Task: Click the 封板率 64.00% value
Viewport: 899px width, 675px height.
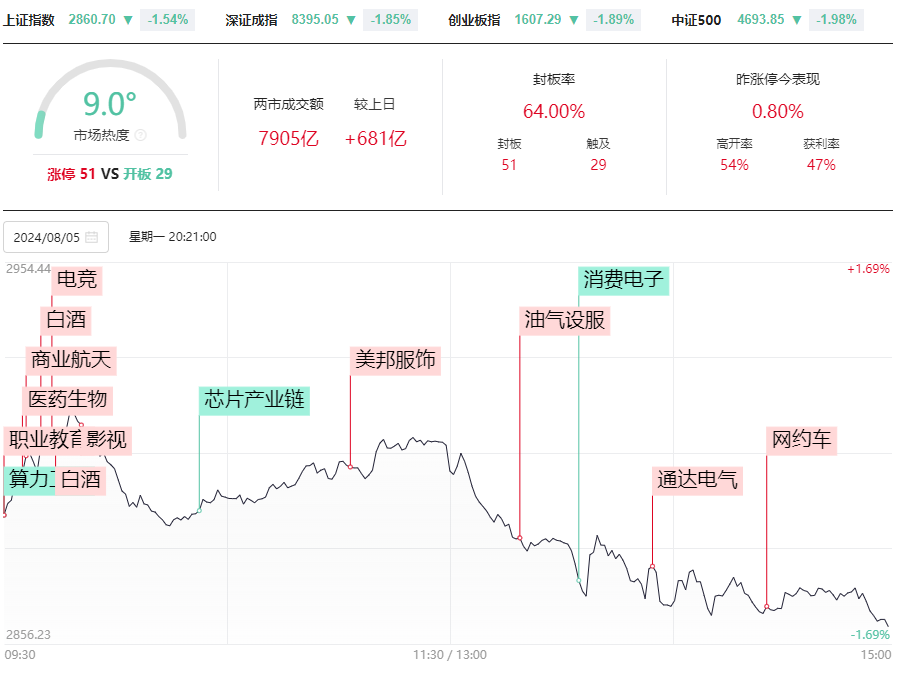Action: pos(554,111)
